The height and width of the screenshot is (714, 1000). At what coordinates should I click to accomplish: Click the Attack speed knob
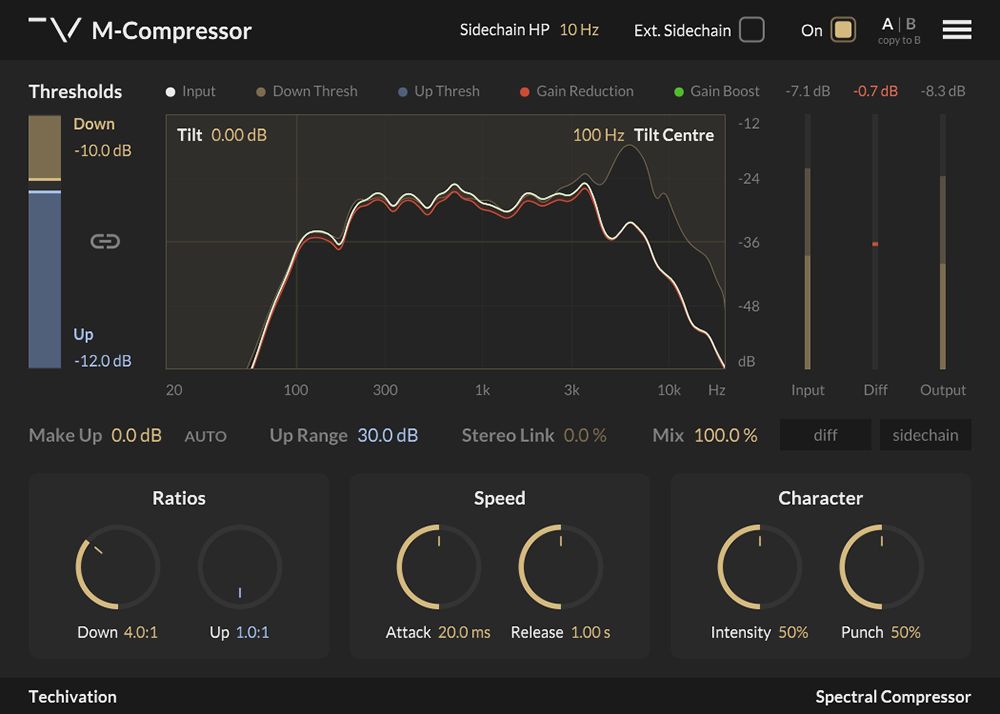tap(438, 567)
